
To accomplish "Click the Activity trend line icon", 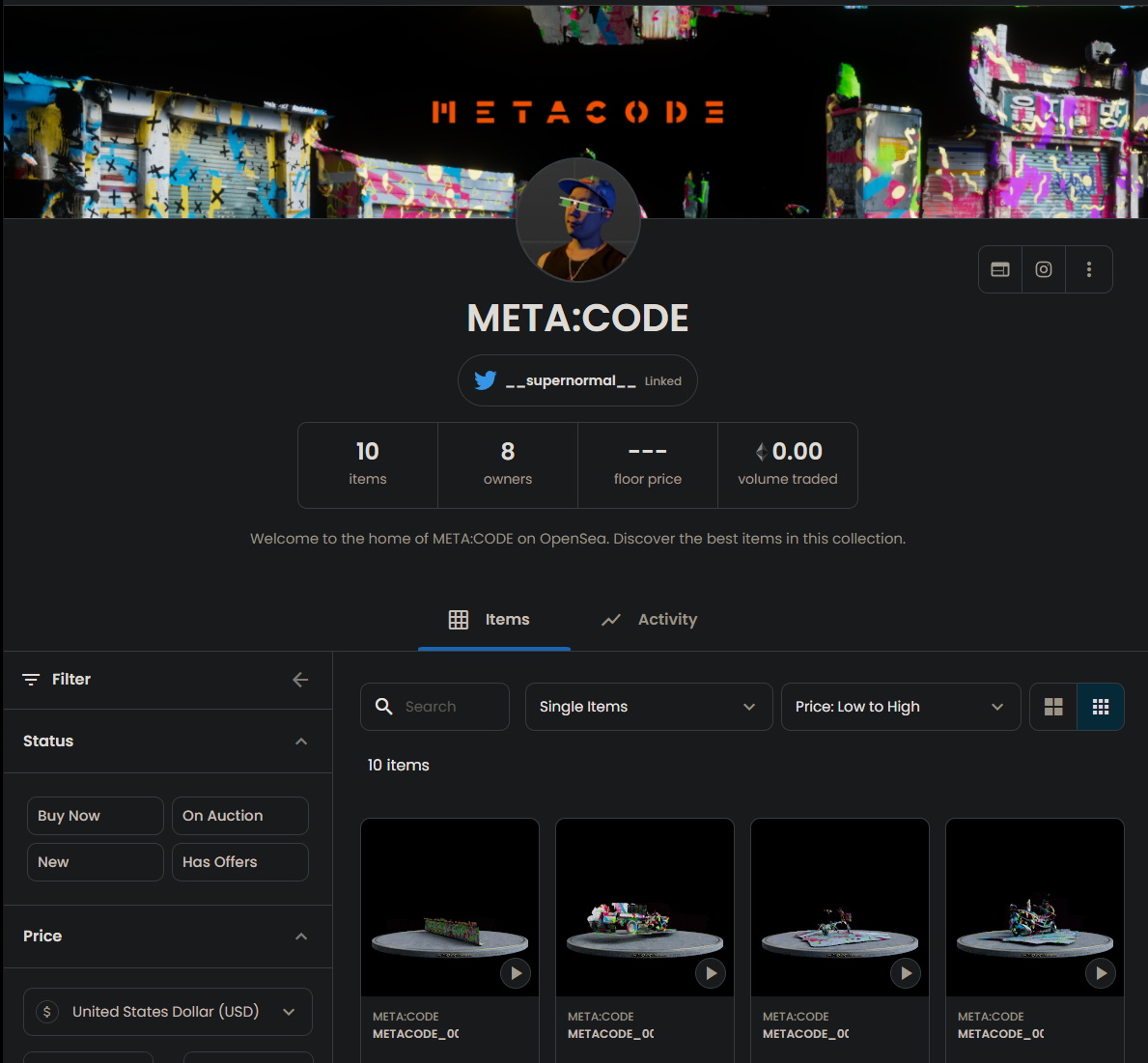I will 610,620.
